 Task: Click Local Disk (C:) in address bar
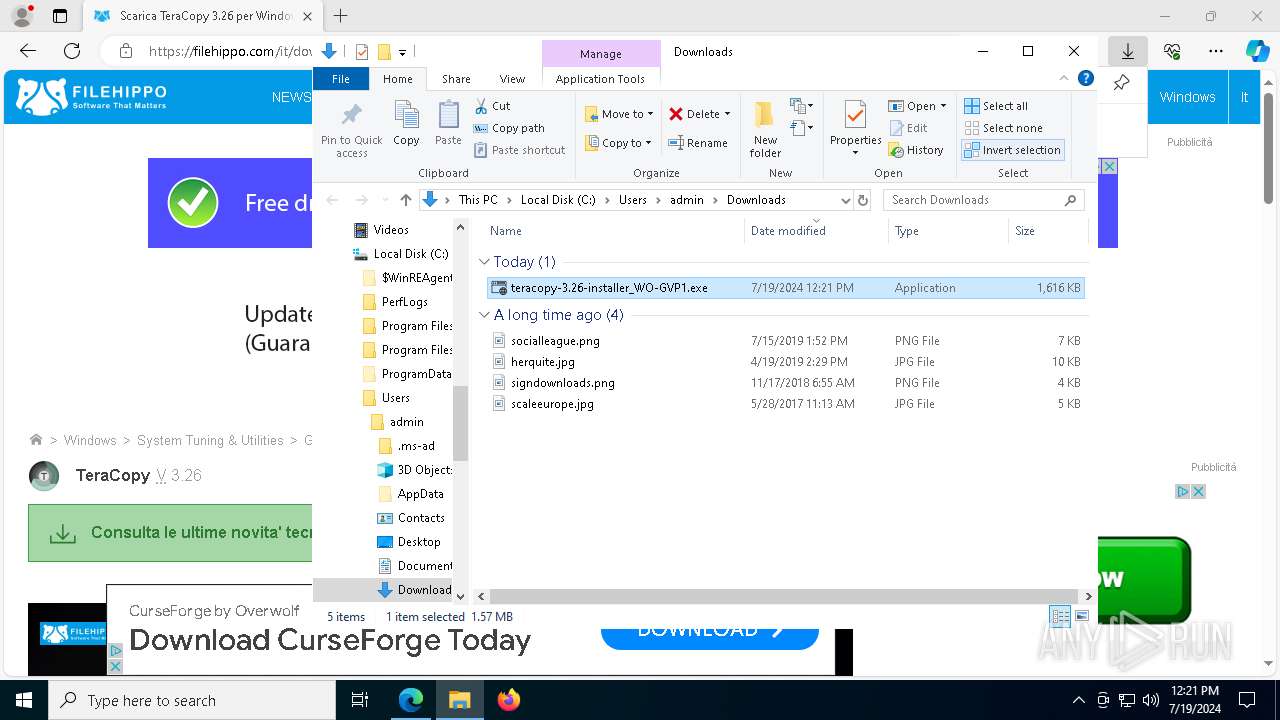click(558, 200)
